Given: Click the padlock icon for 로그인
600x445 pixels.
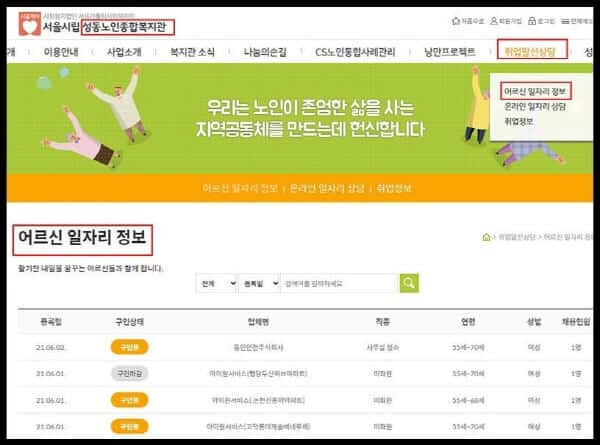Looking at the screenshot, I should (x=532, y=21).
